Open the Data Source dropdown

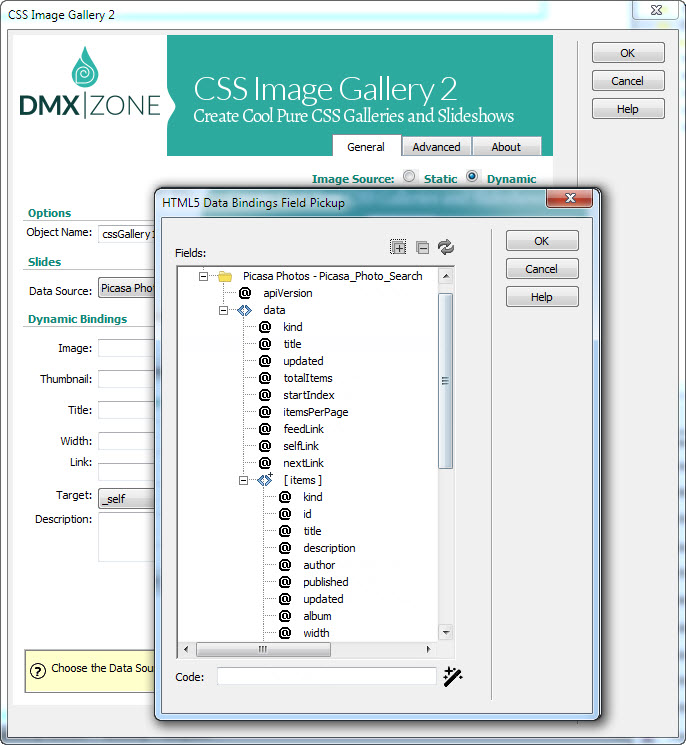coord(126,288)
